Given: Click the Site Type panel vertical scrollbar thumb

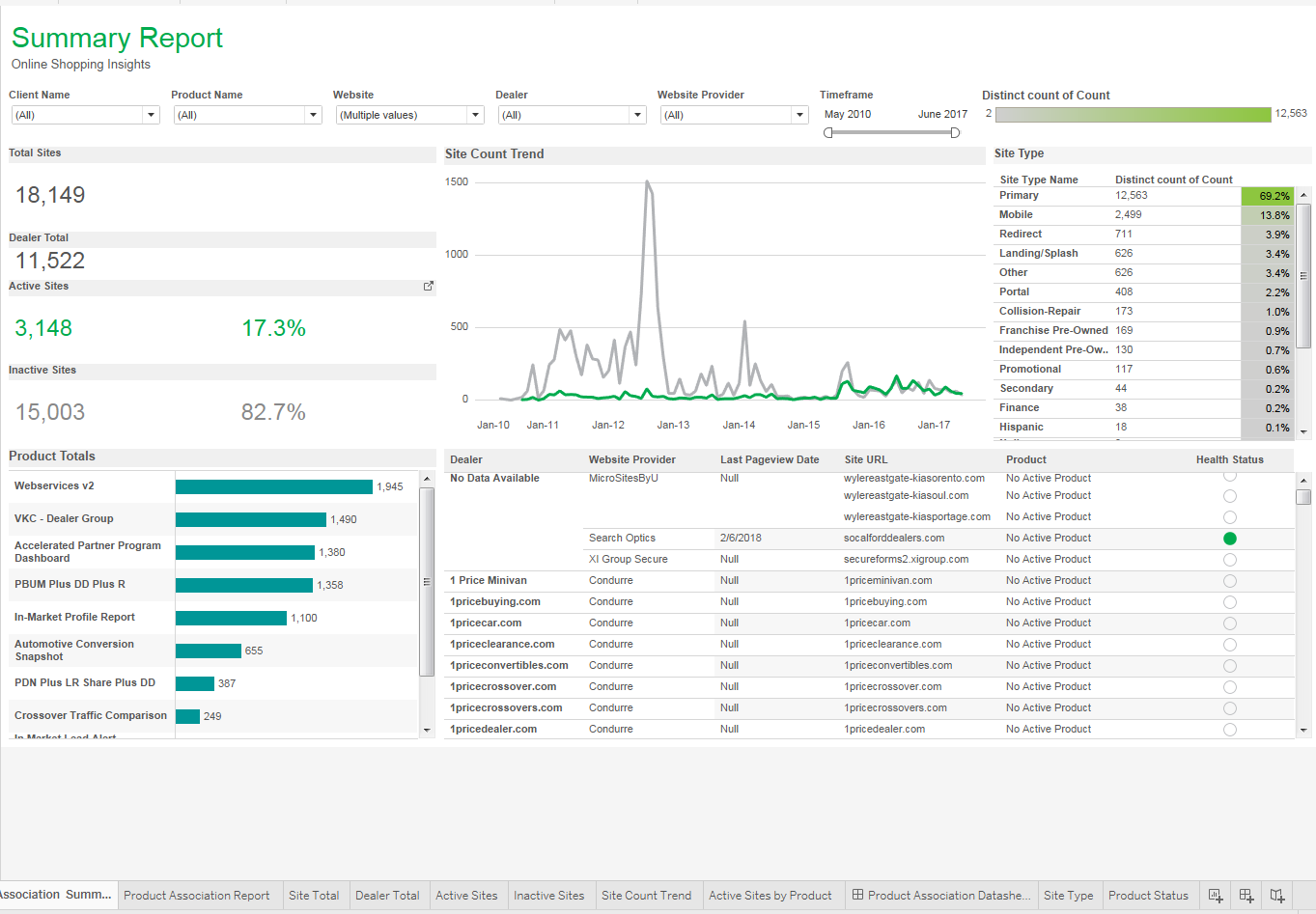Looking at the screenshot, I should (x=1303, y=275).
